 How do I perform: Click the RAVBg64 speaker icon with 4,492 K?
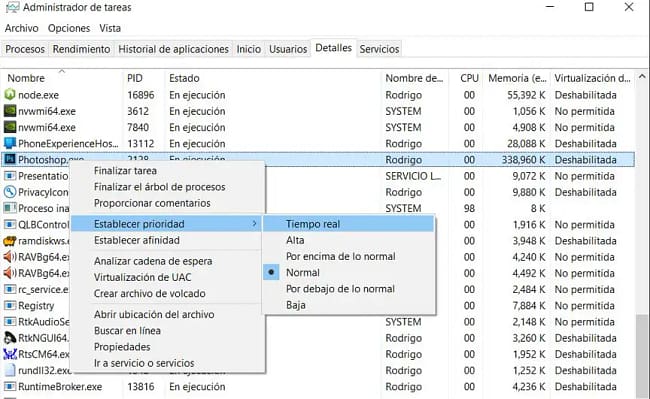pos(10,273)
